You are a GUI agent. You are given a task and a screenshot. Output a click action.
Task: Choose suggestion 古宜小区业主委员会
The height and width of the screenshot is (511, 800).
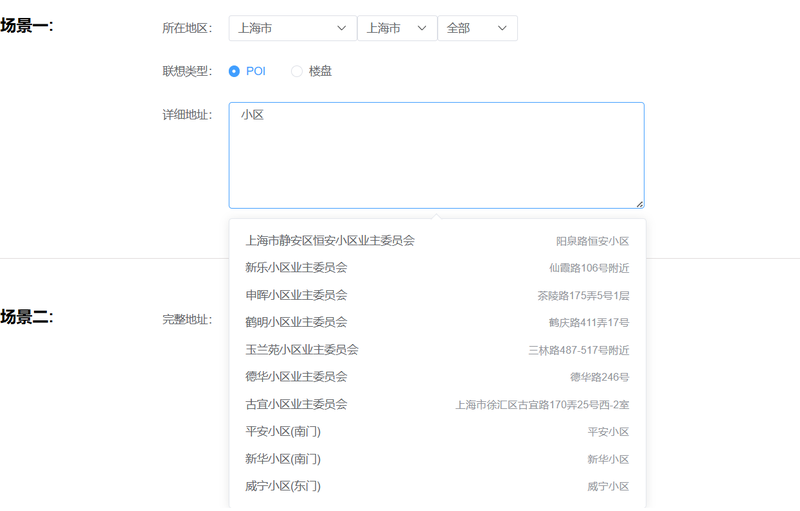[x=437, y=404]
